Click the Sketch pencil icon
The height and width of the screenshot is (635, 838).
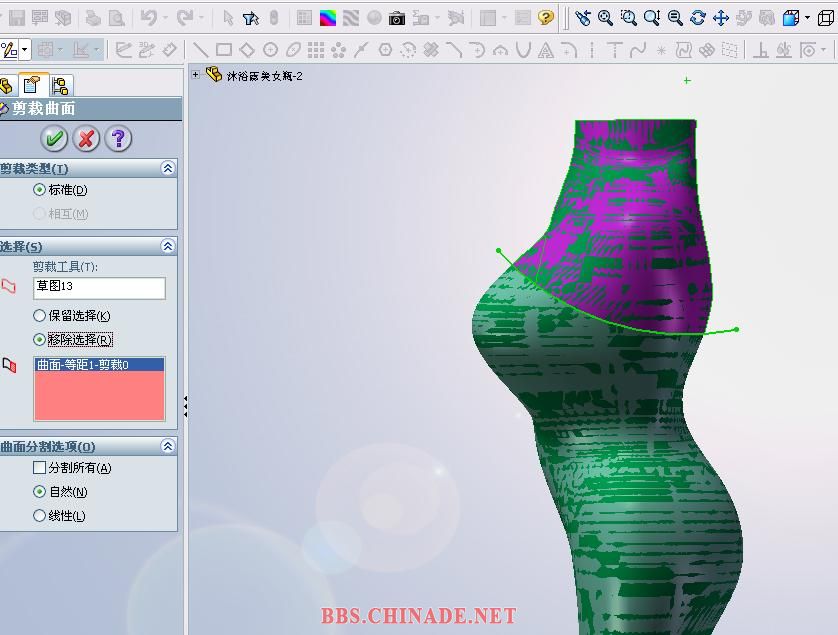pos(9,50)
